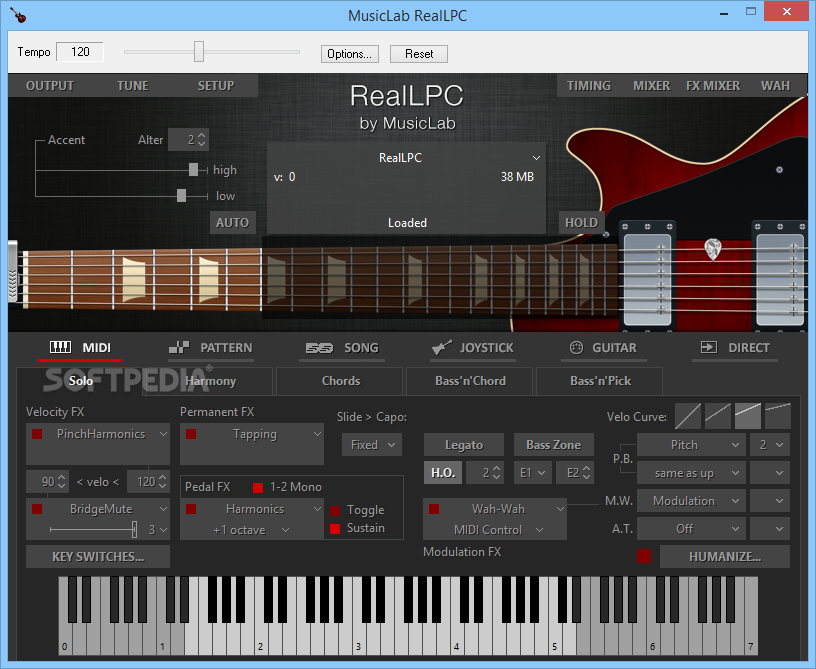The height and width of the screenshot is (669, 816).
Task: Open the MIXER panel
Action: coord(651,86)
